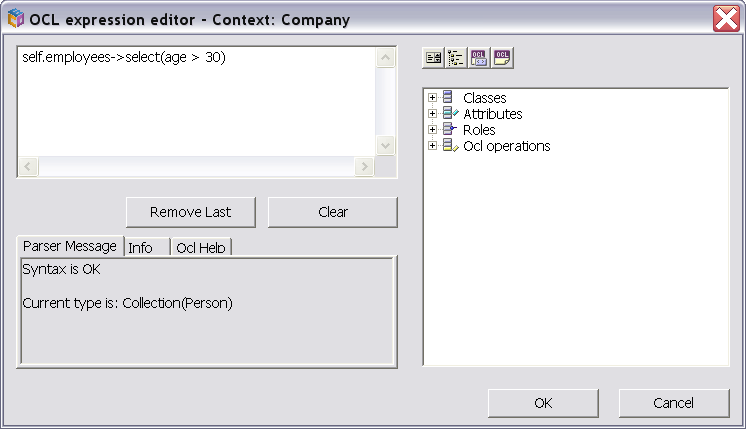Switch to the Info tab
The width and height of the screenshot is (746, 429).
point(141,247)
